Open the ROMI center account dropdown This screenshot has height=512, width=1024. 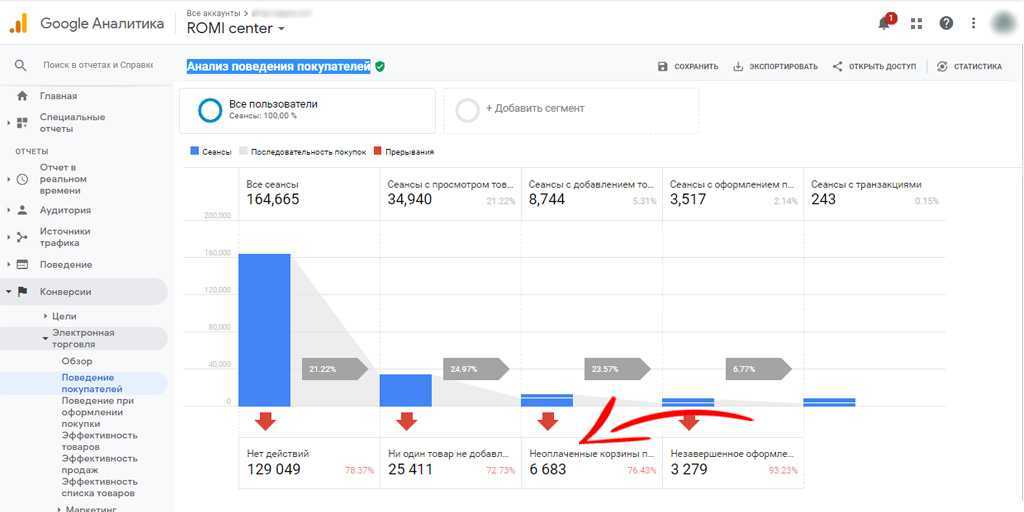pyautogui.click(x=236, y=29)
